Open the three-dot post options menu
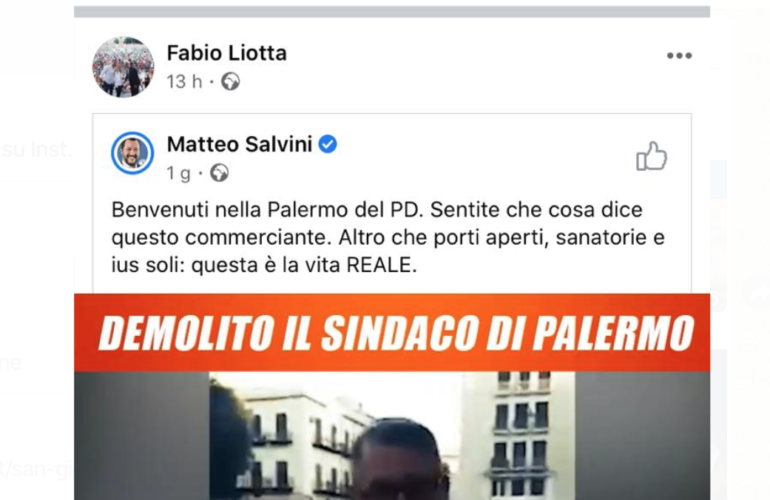This screenshot has width=770, height=500. (x=679, y=56)
